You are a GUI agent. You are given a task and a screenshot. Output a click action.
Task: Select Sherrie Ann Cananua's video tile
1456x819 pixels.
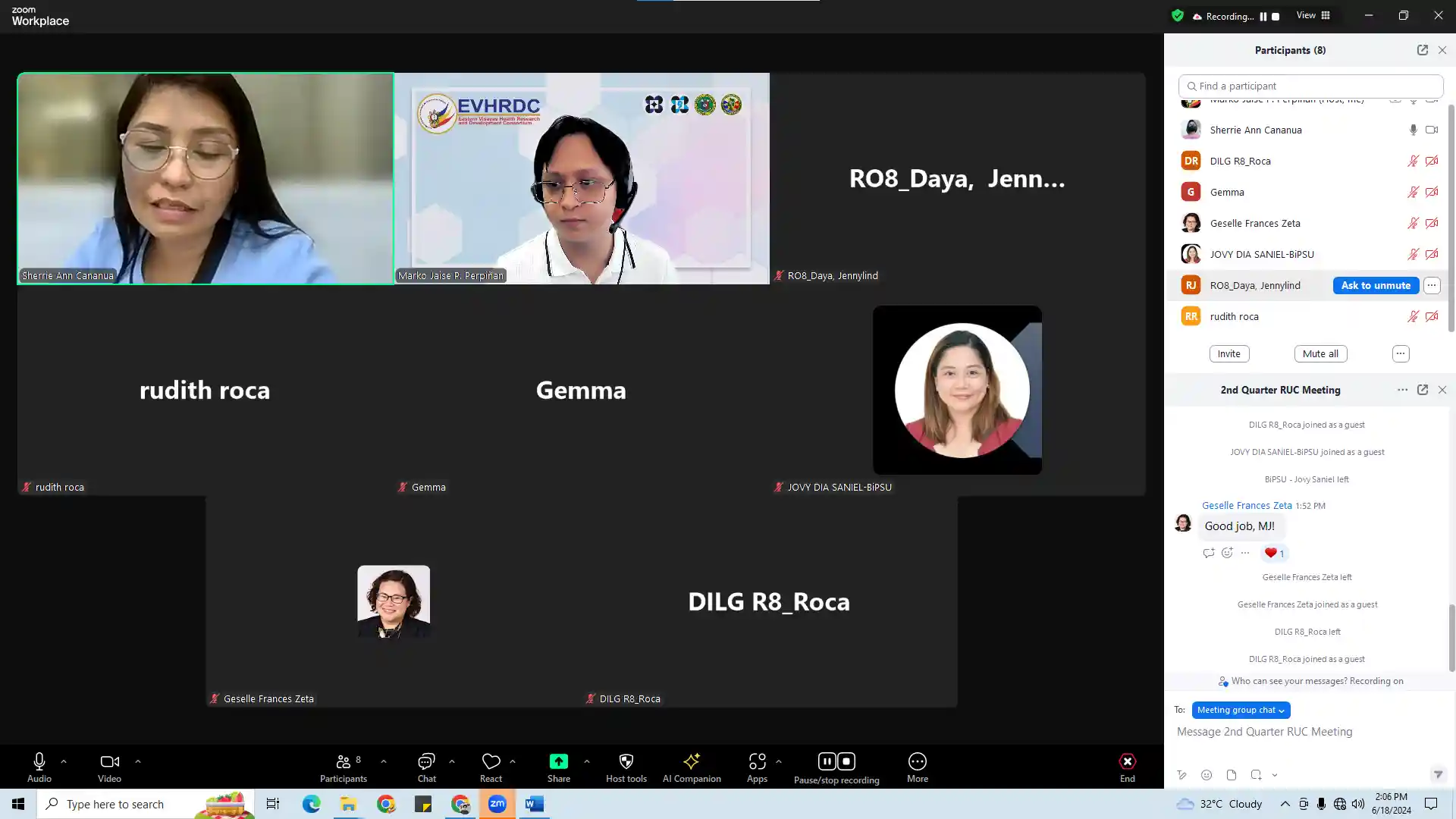pos(206,178)
